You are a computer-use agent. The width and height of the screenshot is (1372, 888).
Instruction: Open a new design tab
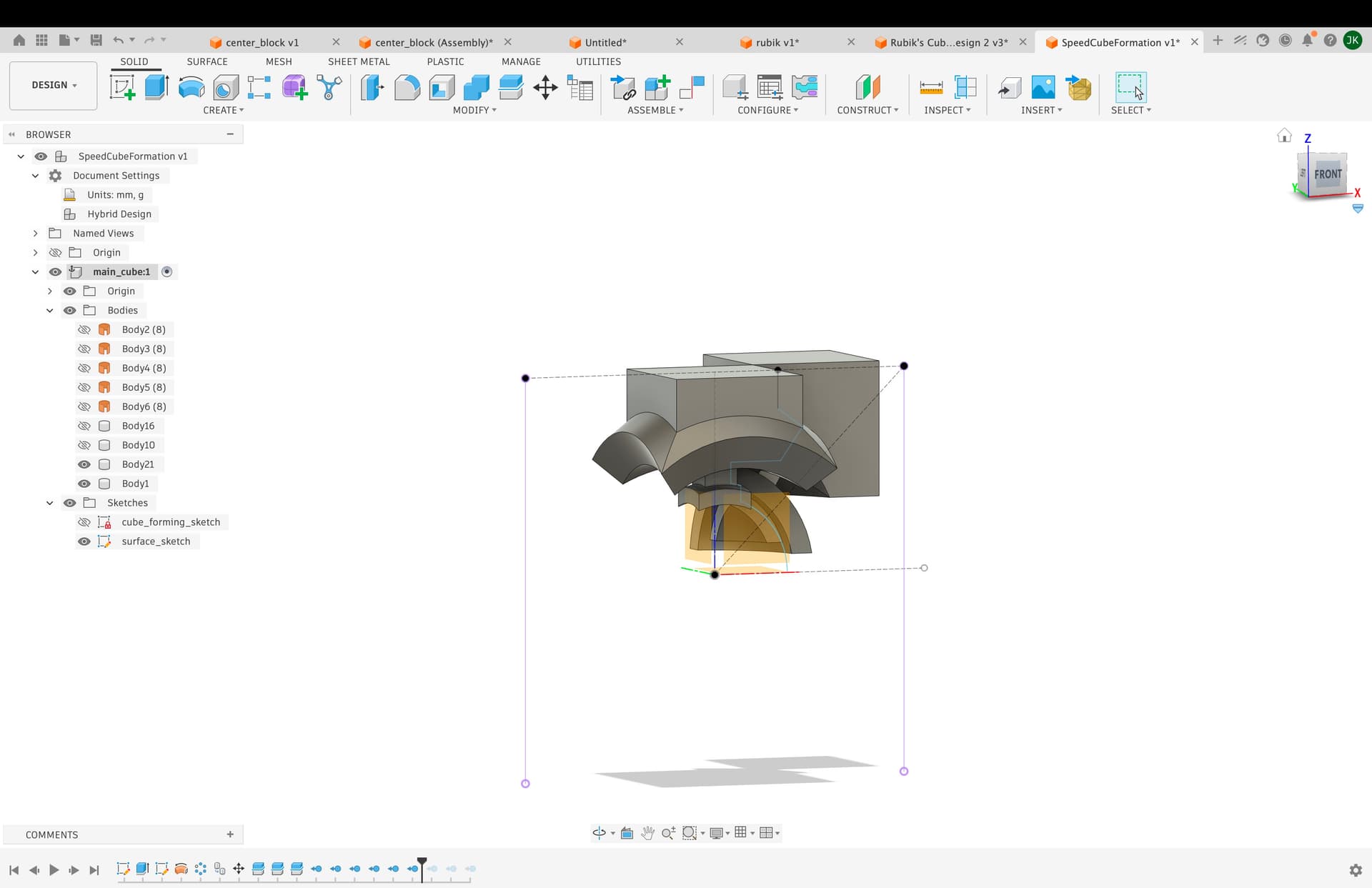(x=1218, y=41)
